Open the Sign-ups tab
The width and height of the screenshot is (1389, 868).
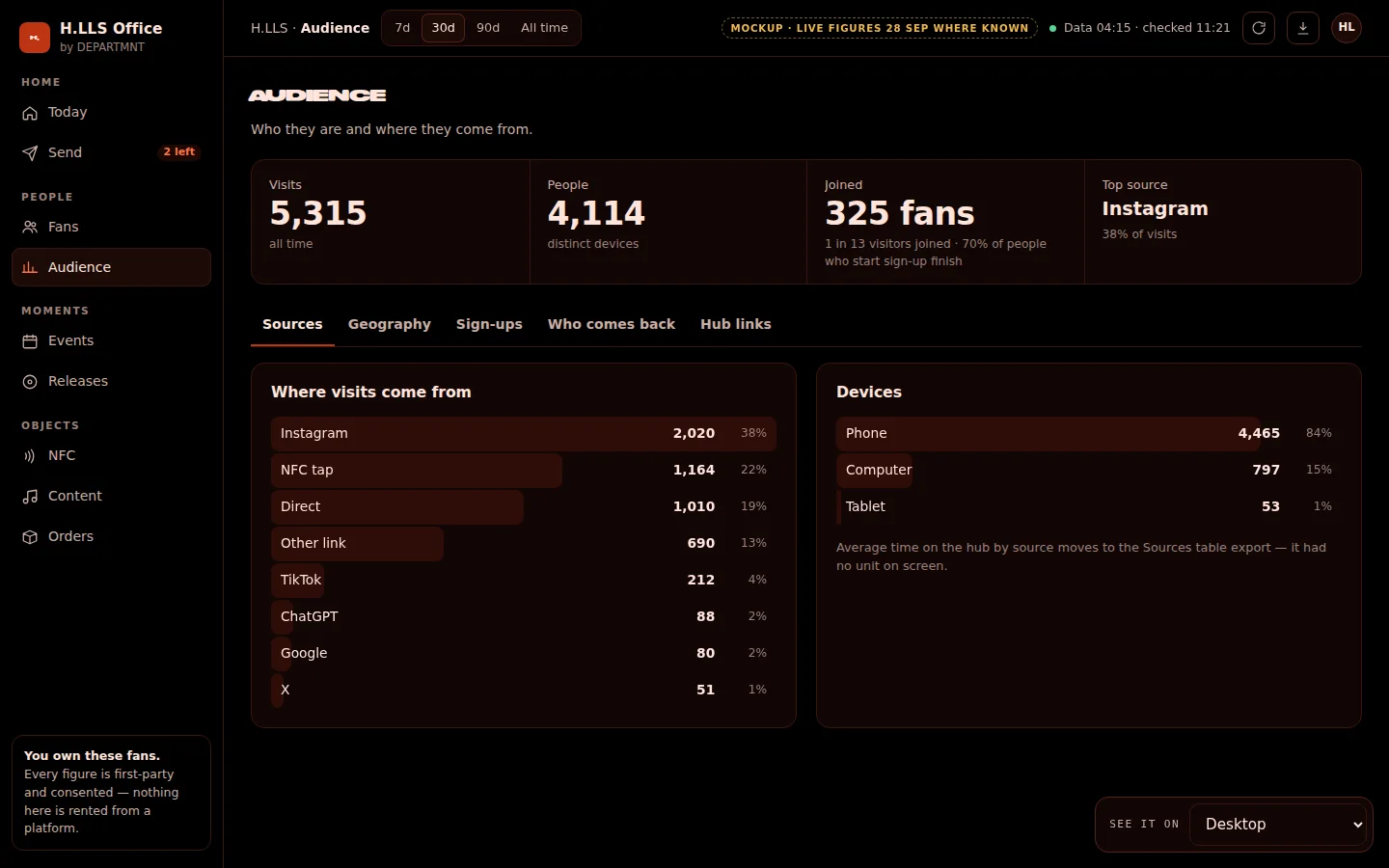click(x=489, y=325)
